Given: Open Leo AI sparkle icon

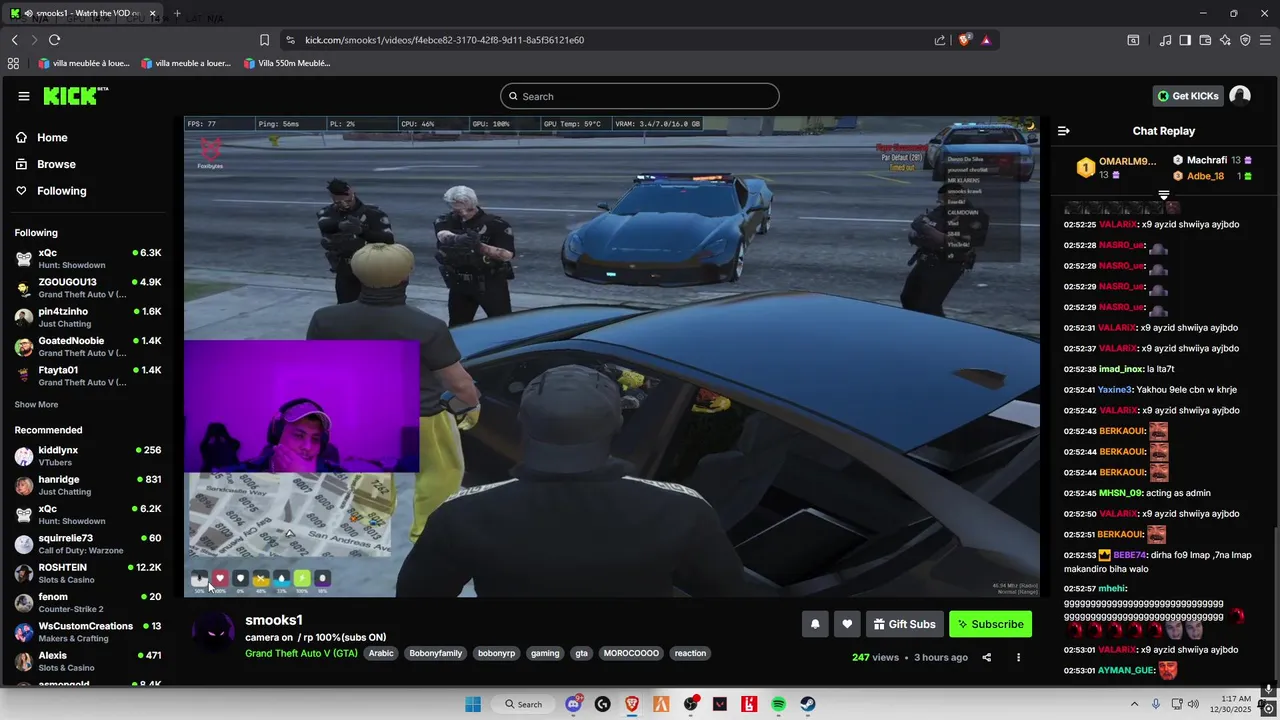Looking at the screenshot, I should point(1225,40).
